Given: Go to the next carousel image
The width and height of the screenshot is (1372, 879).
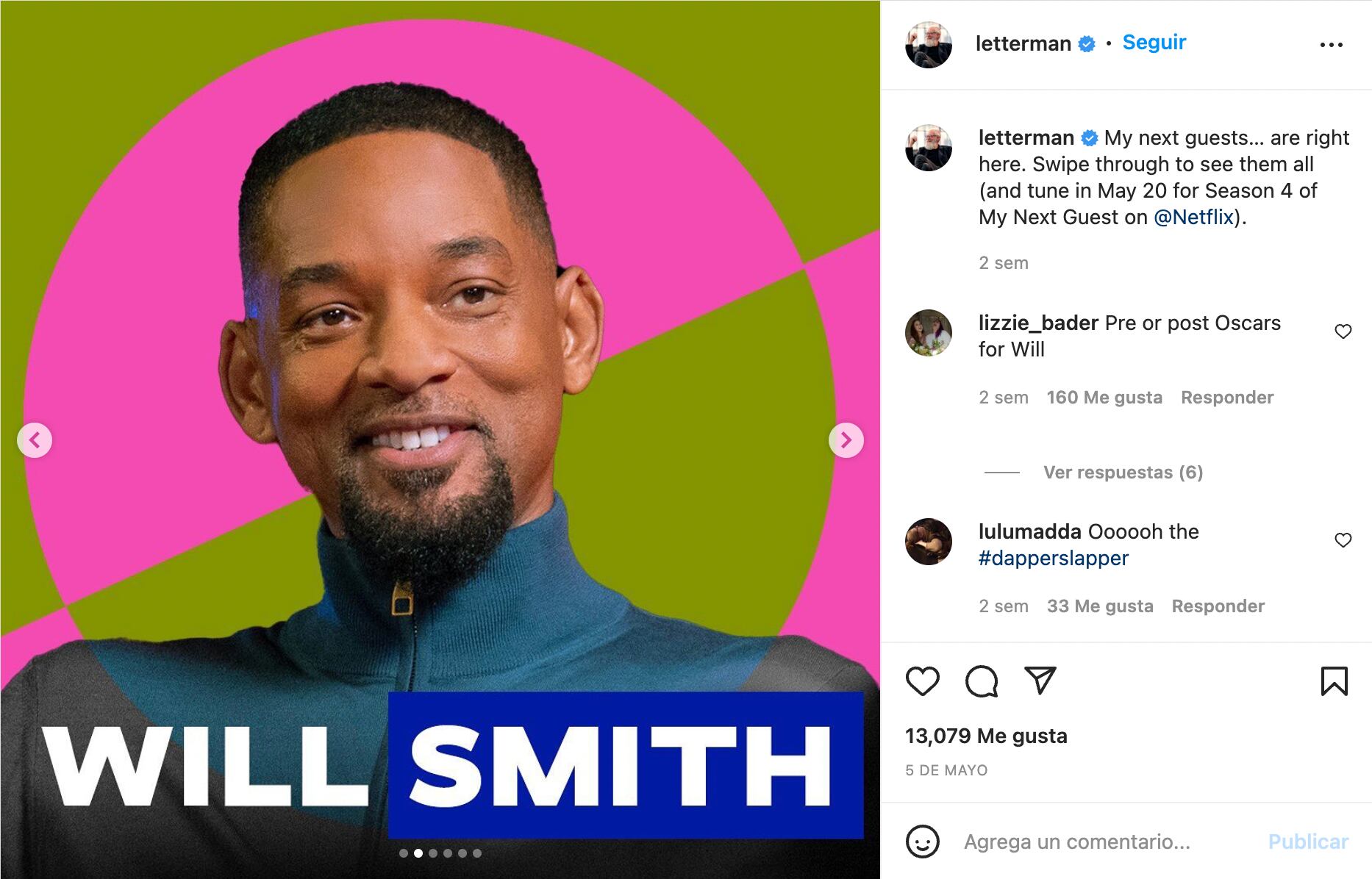Looking at the screenshot, I should (x=846, y=440).
